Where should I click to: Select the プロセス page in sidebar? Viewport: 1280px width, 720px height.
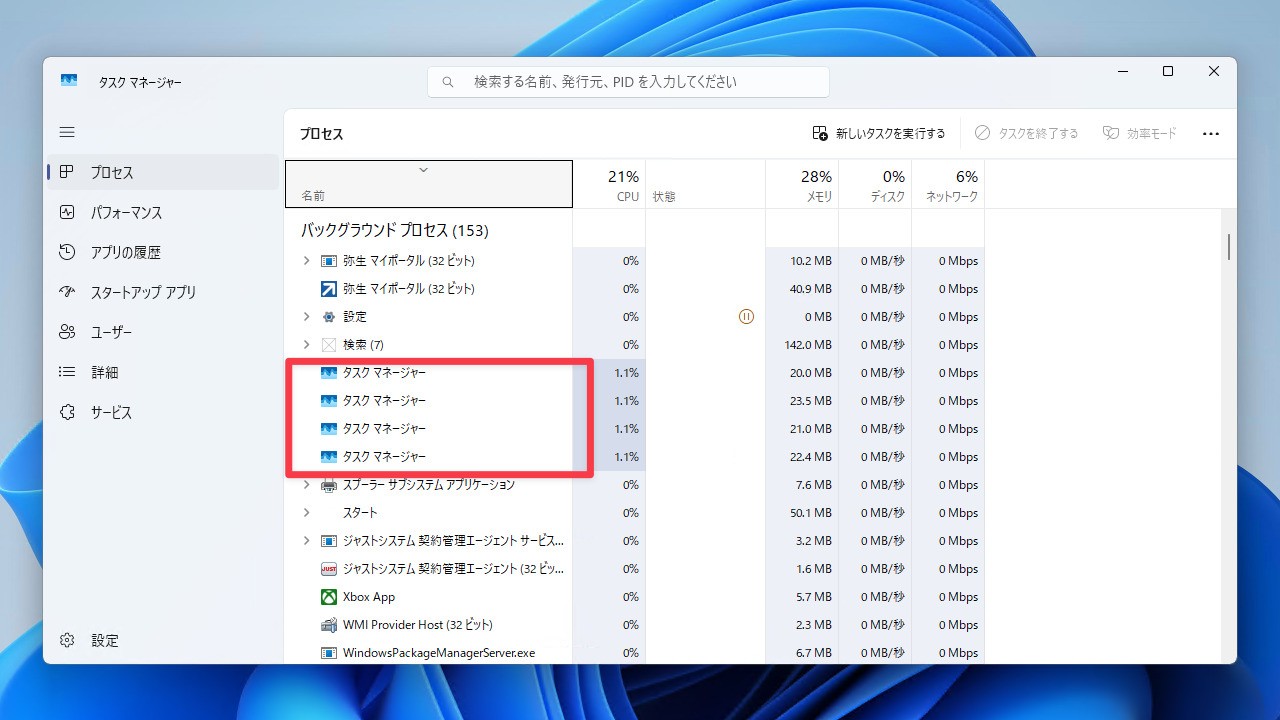coord(162,172)
